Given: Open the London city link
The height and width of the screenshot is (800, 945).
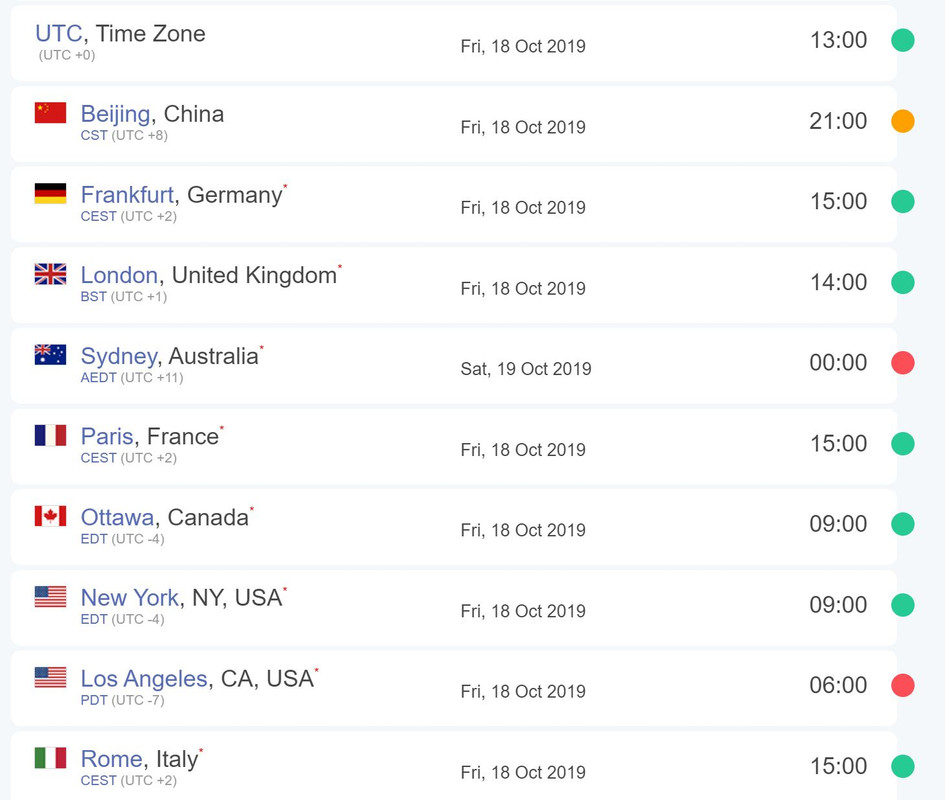Looking at the screenshot, I should coord(119,275).
